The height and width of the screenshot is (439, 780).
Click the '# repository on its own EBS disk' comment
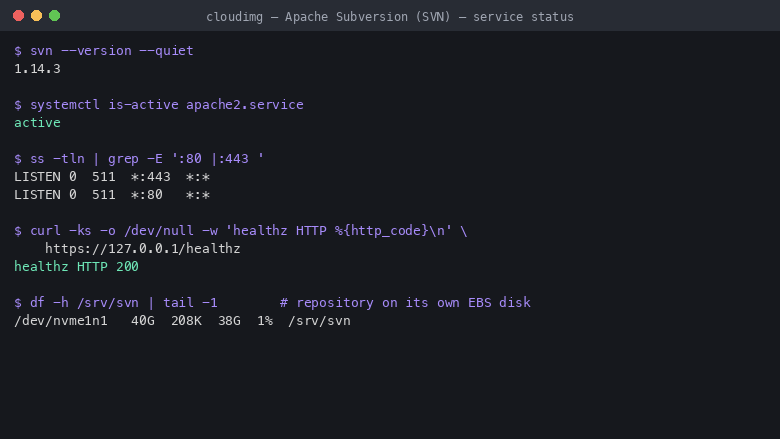click(405, 303)
